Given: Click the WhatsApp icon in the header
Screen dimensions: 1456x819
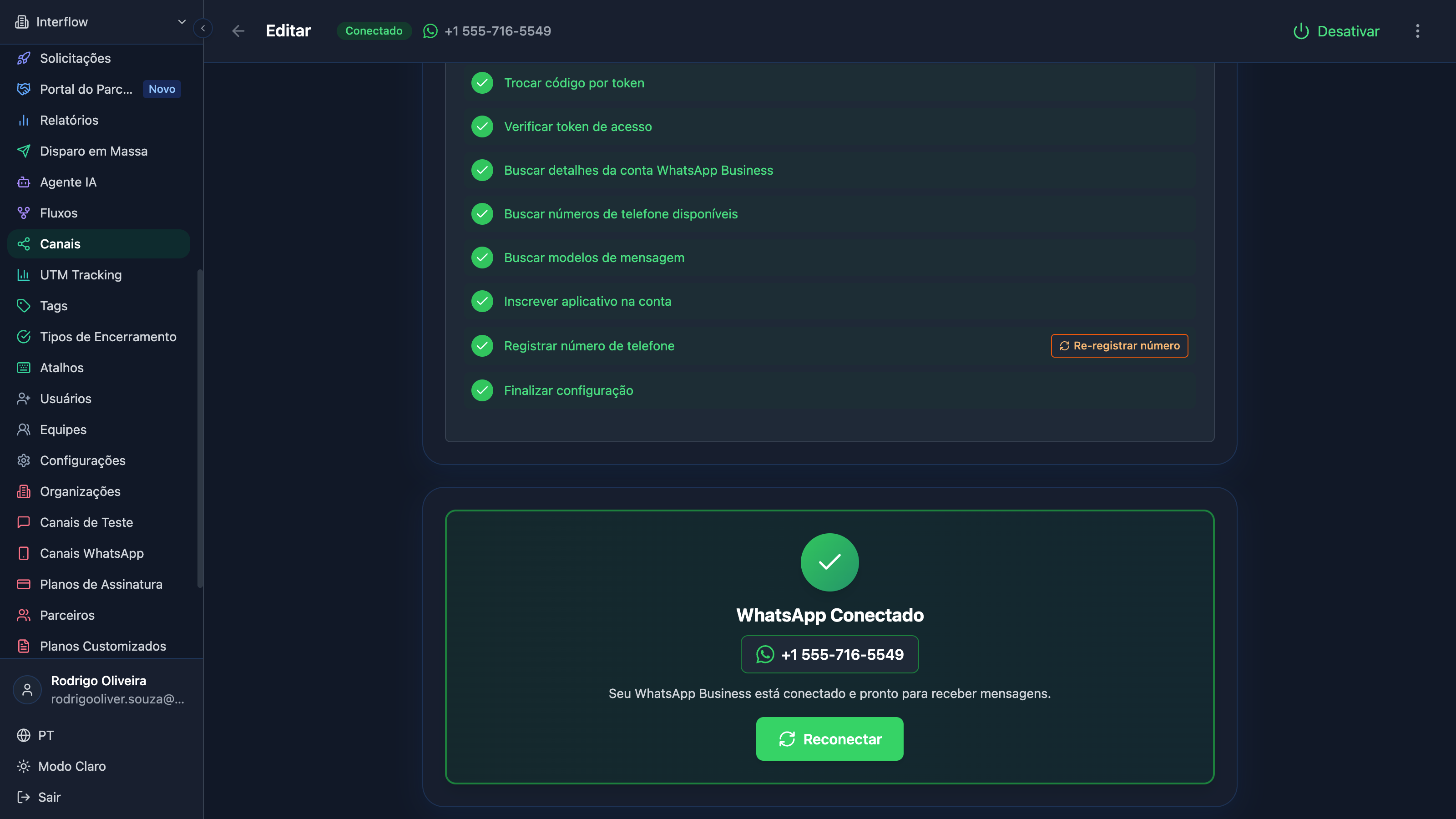Looking at the screenshot, I should [x=430, y=31].
